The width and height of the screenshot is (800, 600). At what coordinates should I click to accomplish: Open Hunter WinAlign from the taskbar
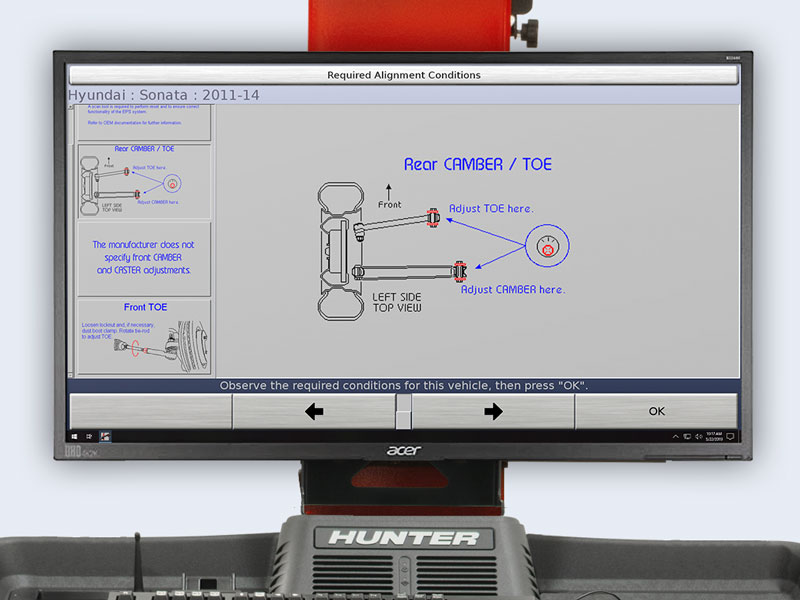[x=105, y=436]
